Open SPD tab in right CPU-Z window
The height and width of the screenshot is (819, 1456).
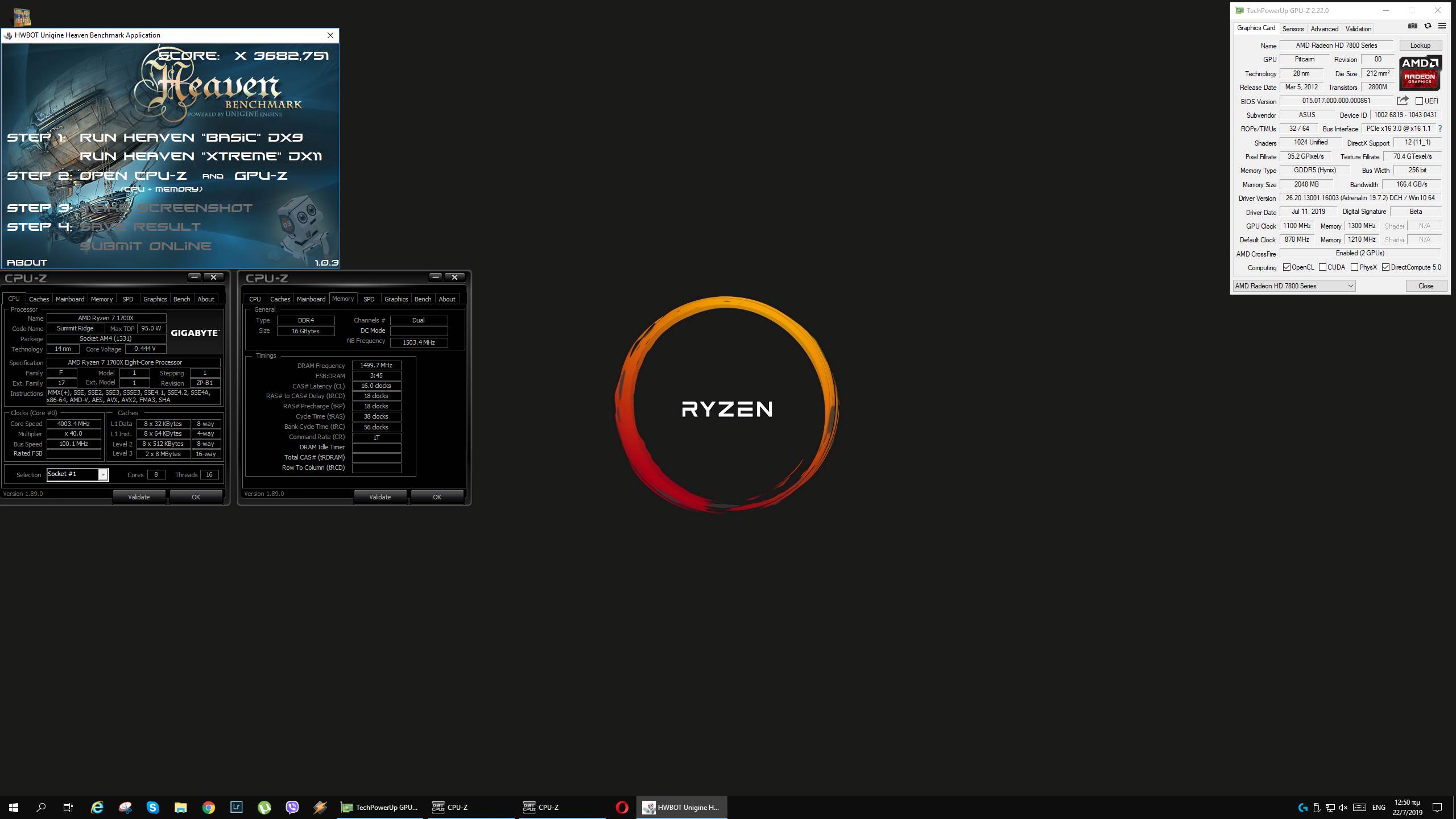pos(369,299)
